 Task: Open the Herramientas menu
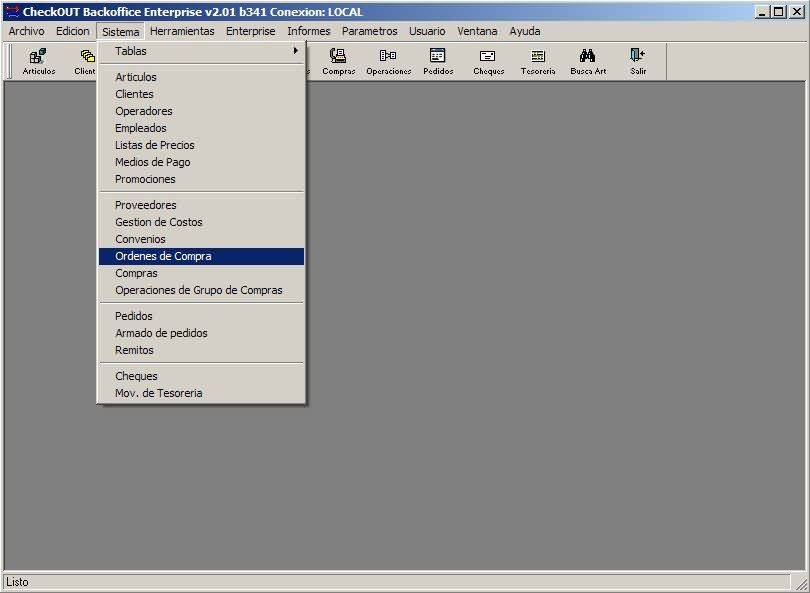pos(182,32)
